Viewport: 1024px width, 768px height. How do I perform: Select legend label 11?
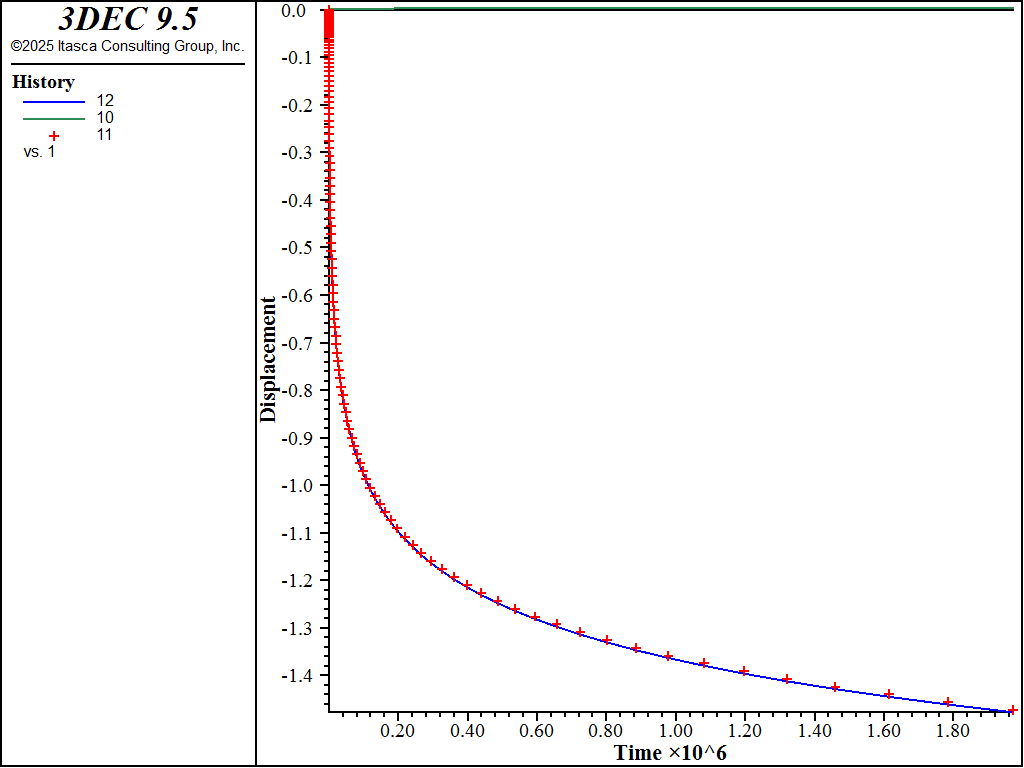click(104, 135)
